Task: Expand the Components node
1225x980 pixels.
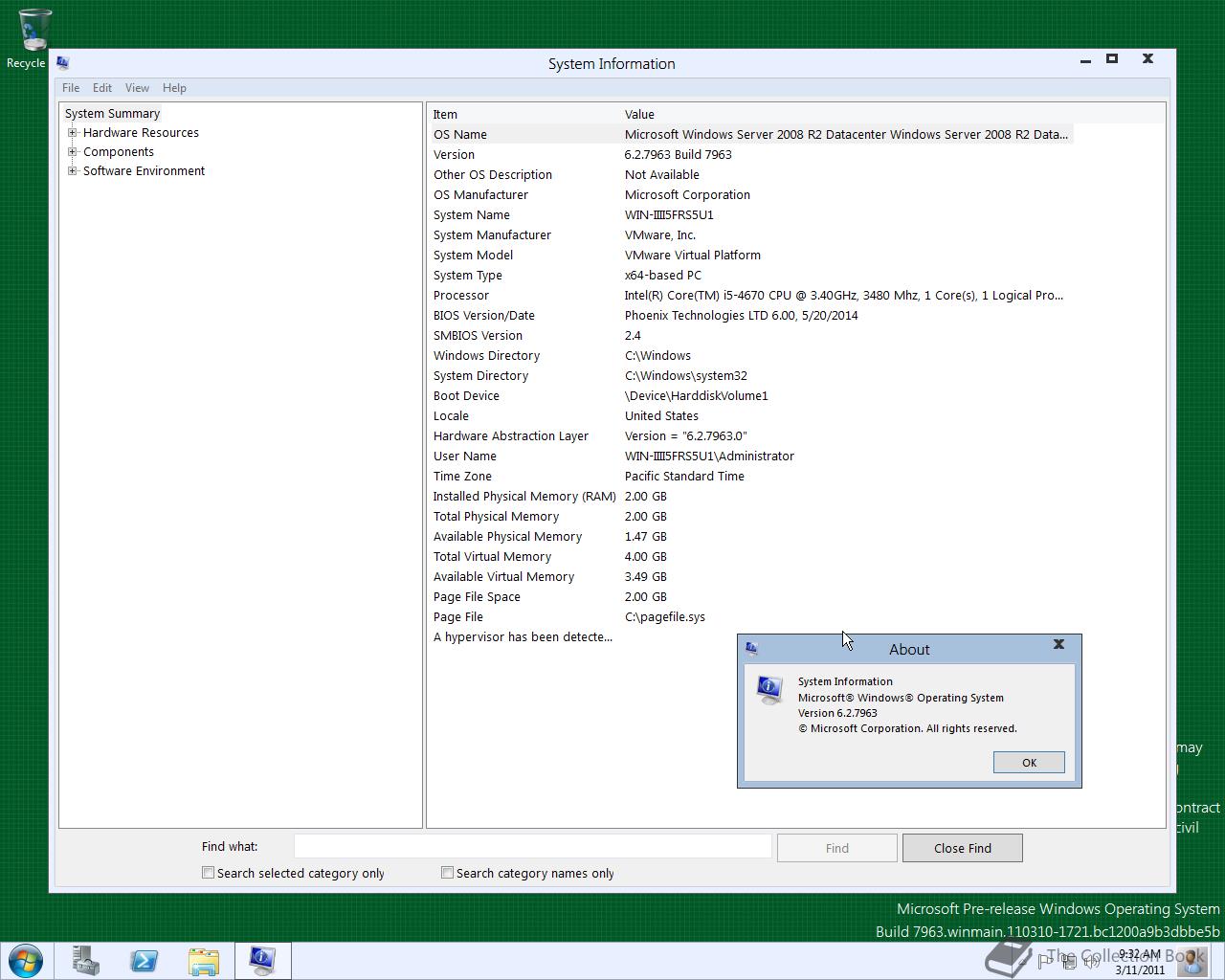Action: (x=72, y=152)
